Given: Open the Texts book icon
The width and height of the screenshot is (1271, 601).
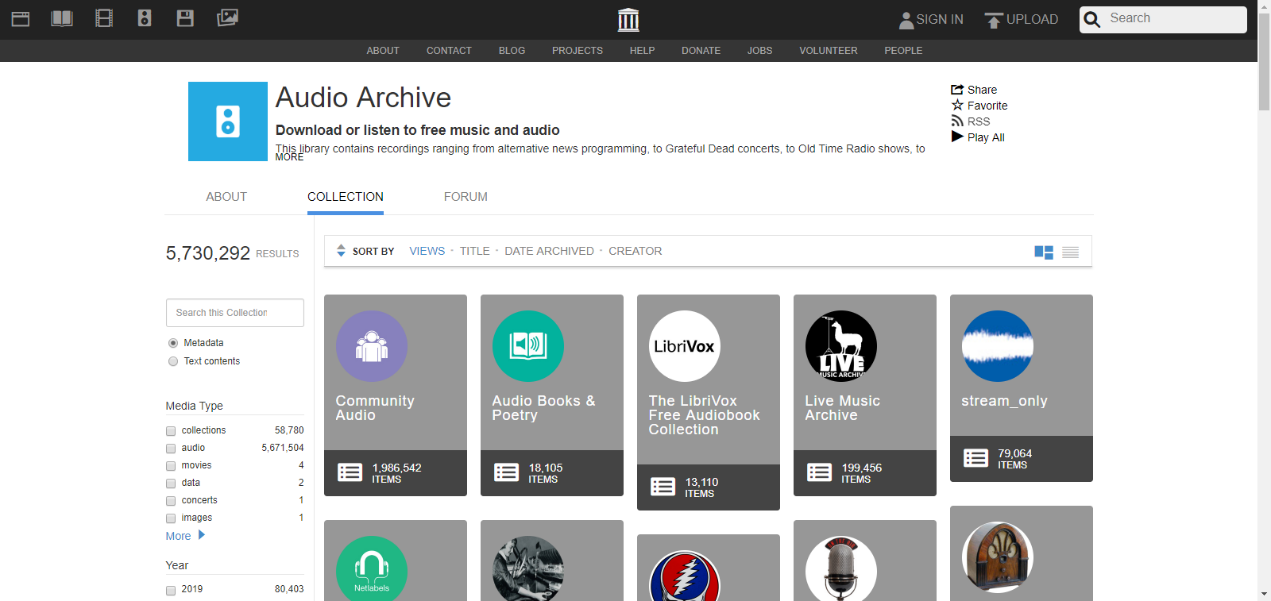Looking at the screenshot, I should point(62,18).
